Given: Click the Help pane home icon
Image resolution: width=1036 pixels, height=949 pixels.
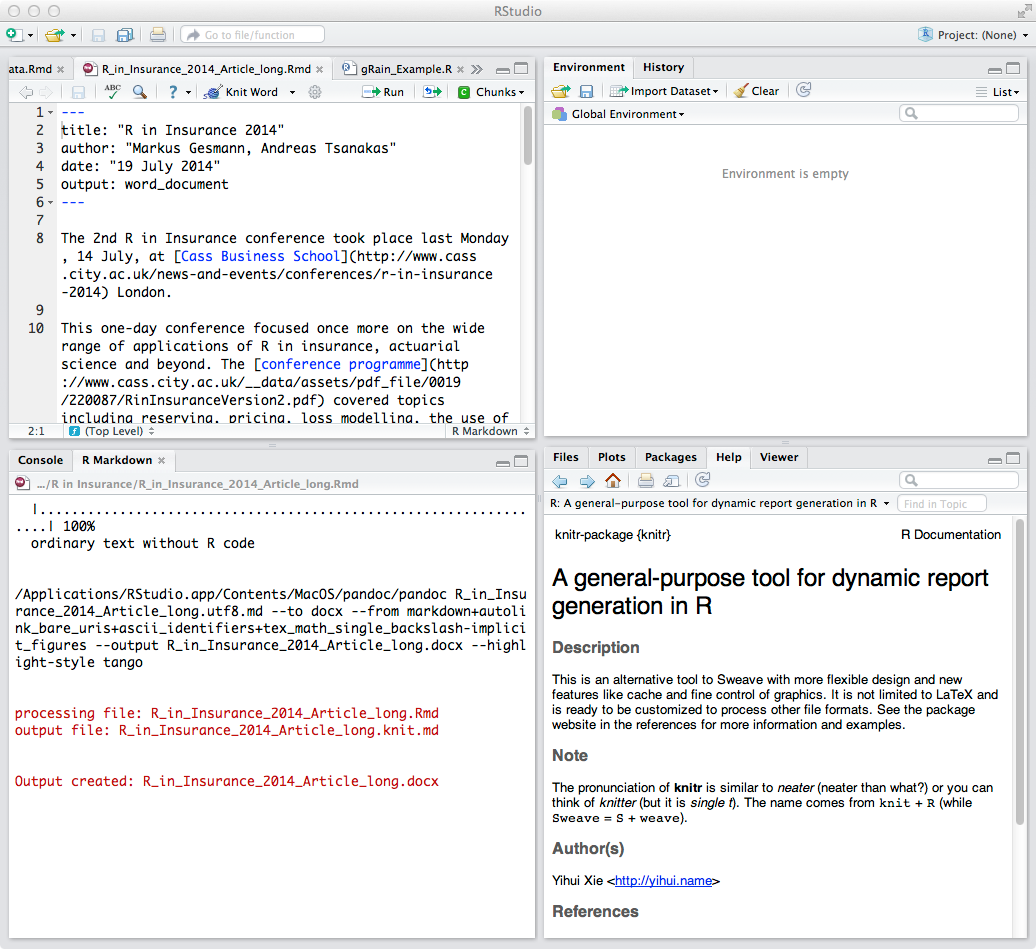Looking at the screenshot, I should point(613,481).
